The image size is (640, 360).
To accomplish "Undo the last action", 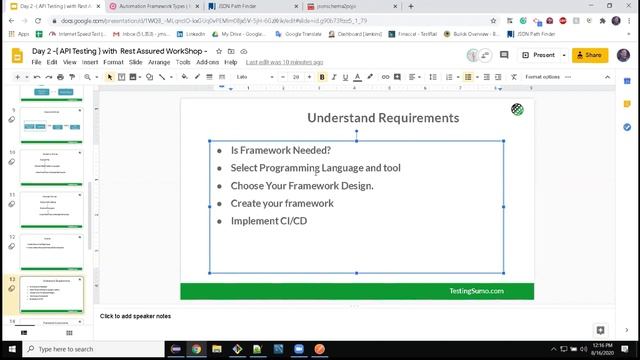I will (x=37, y=77).
